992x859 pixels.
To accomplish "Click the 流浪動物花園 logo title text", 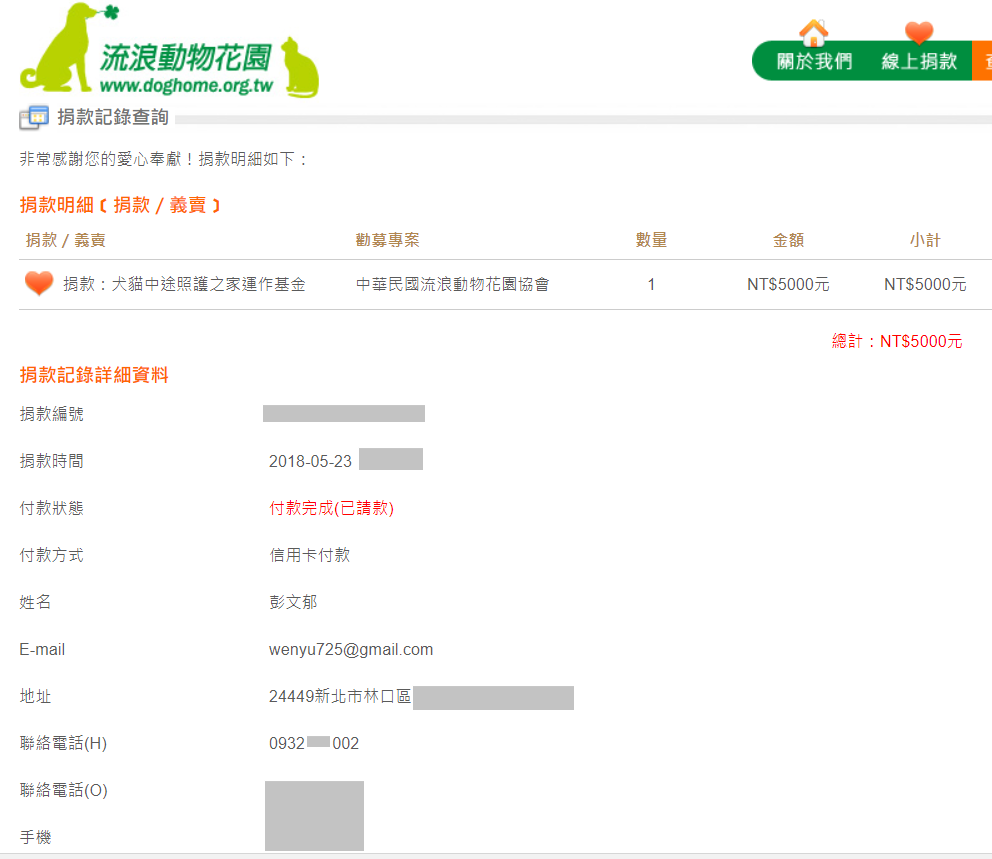I will (186, 57).
